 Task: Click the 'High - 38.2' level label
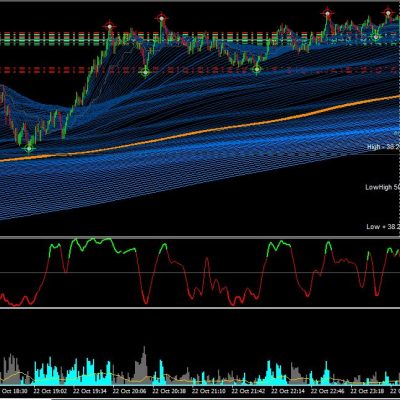pos(383,147)
